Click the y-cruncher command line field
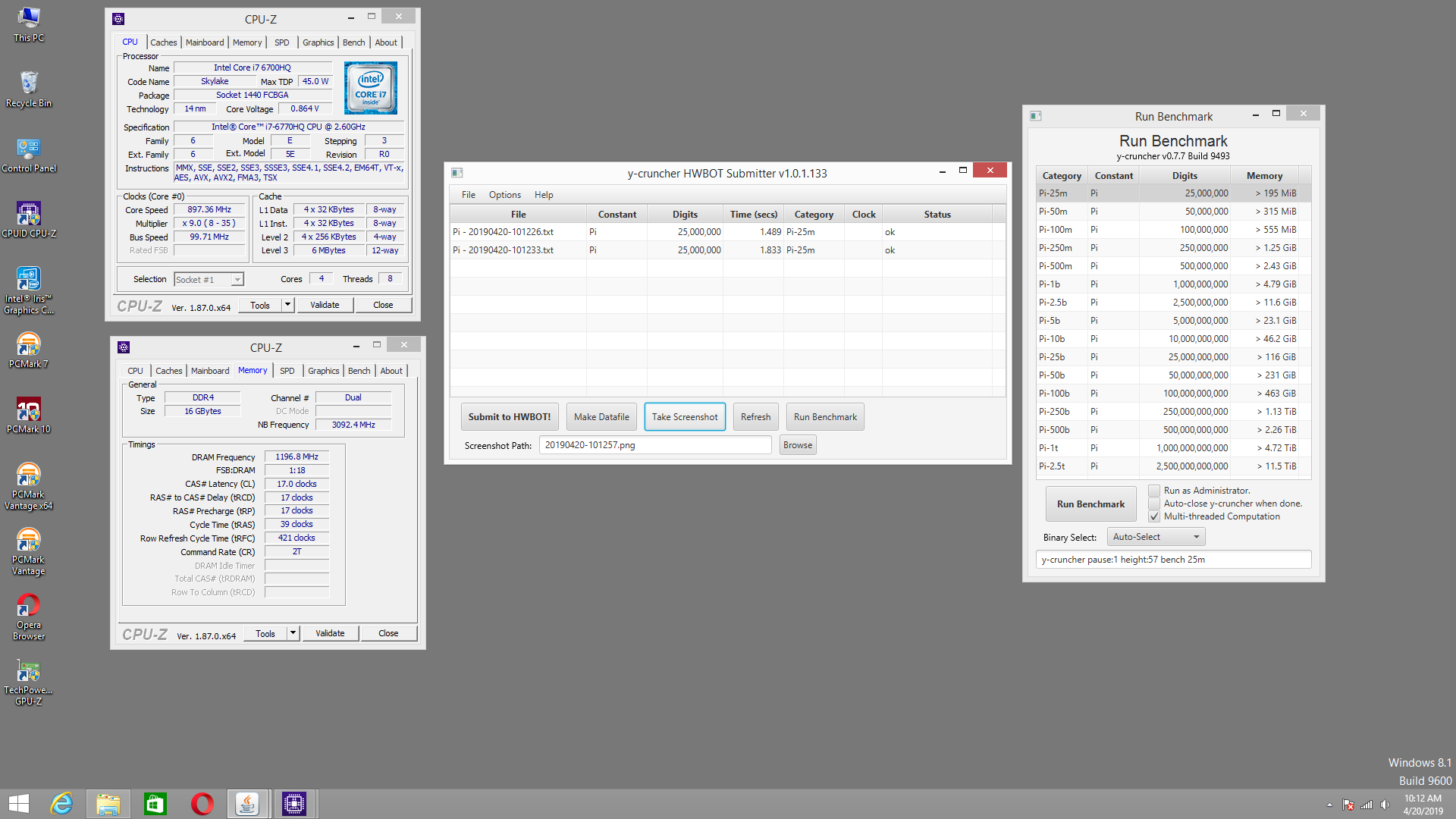 click(1173, 560)
